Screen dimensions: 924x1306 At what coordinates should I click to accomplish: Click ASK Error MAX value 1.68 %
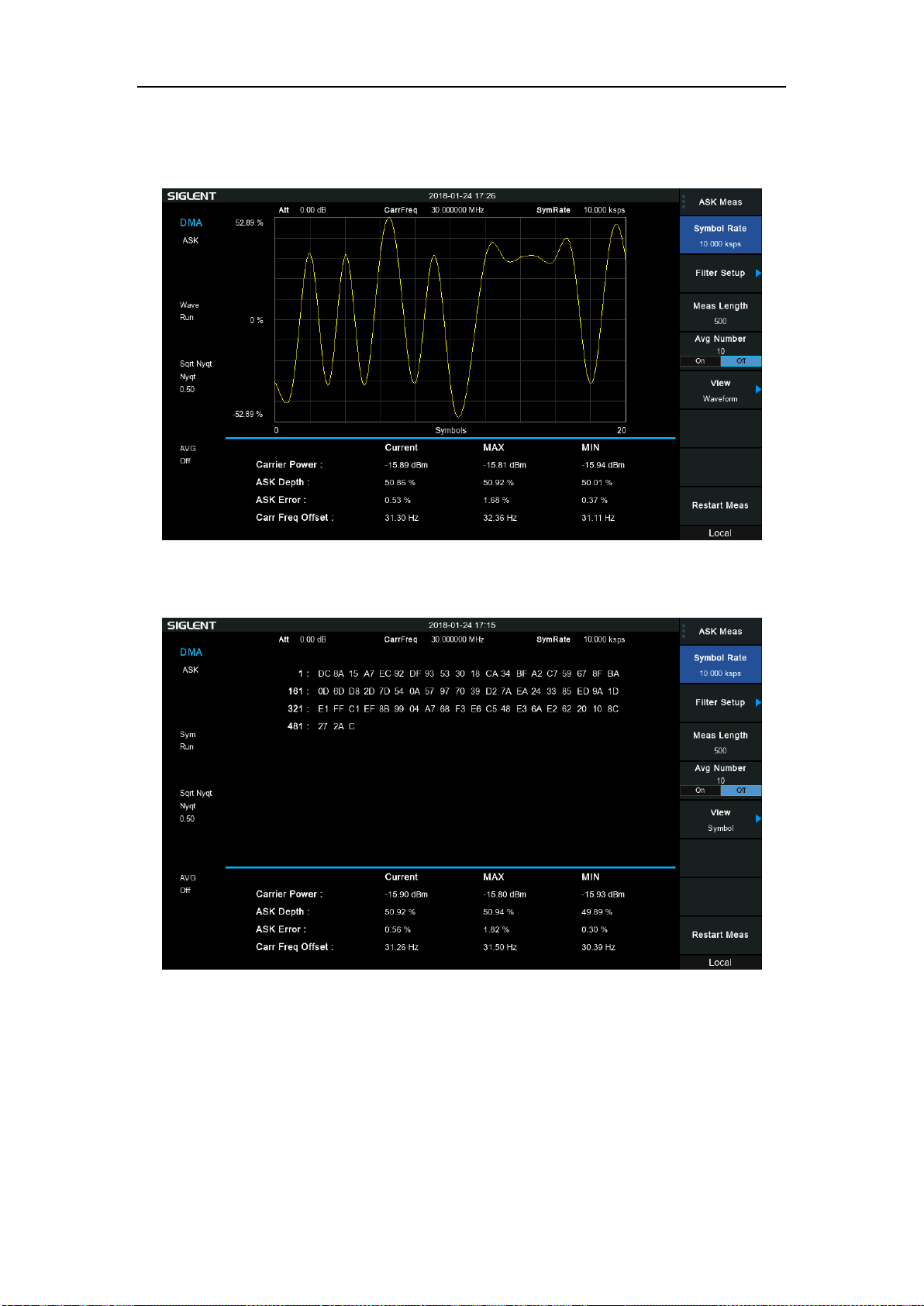[496, 500]
